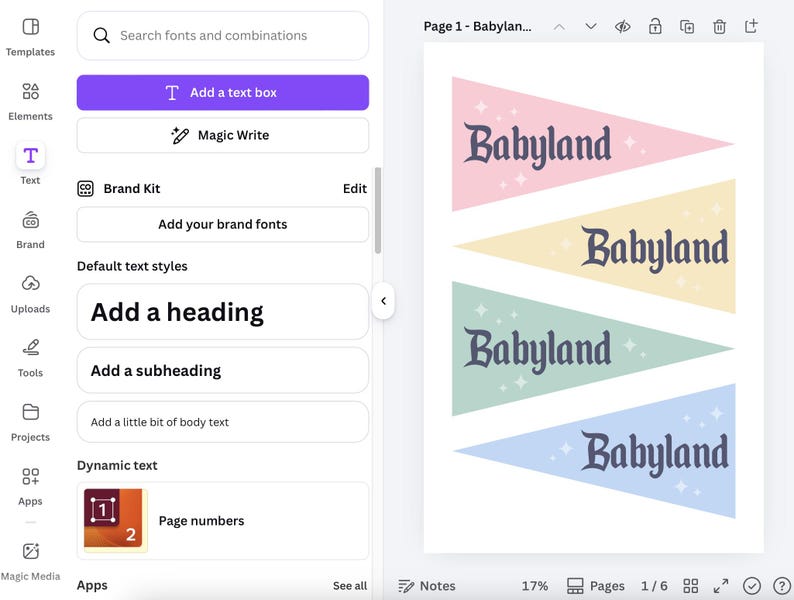The width and height of the screenshot is (794, 600).
Task: Click the 1 / 6 page counter
Action: coord(654,586)
